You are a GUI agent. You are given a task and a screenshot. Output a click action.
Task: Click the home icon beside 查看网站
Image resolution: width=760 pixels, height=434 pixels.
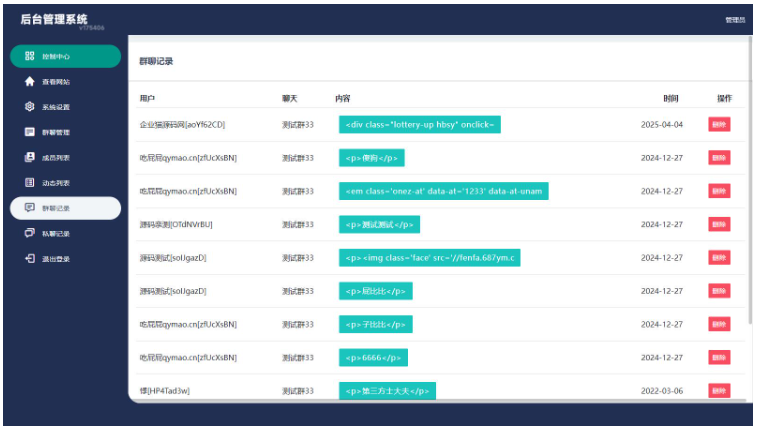30,81
